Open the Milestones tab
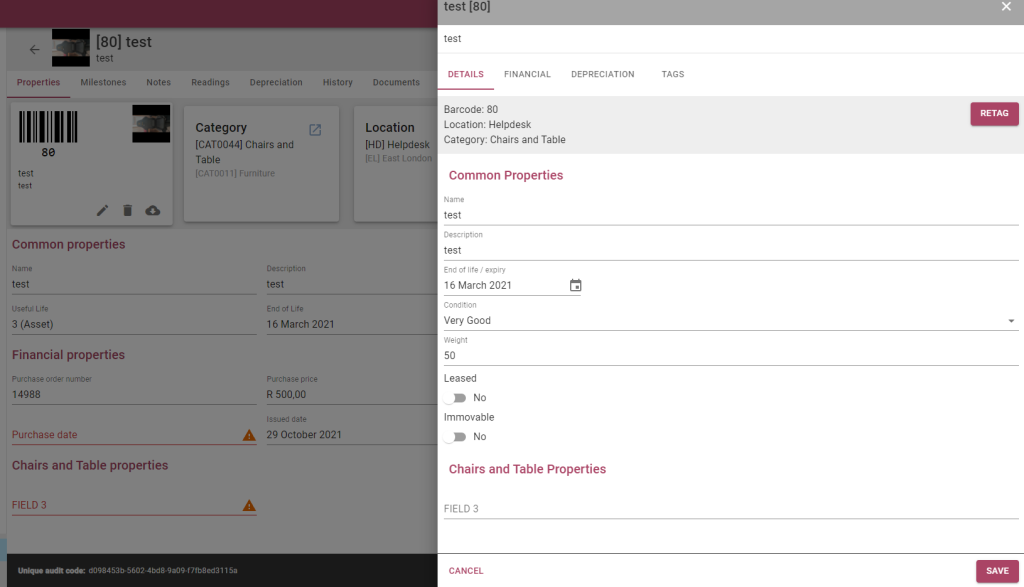The image size is (1024, 587). click(103, 83)
